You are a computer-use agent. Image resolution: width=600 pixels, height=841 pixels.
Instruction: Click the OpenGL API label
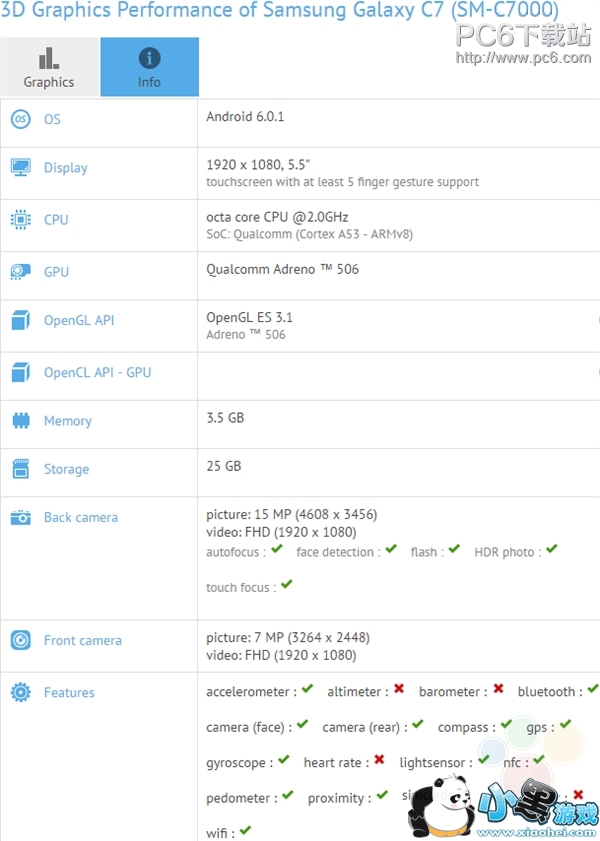point(79,320)
